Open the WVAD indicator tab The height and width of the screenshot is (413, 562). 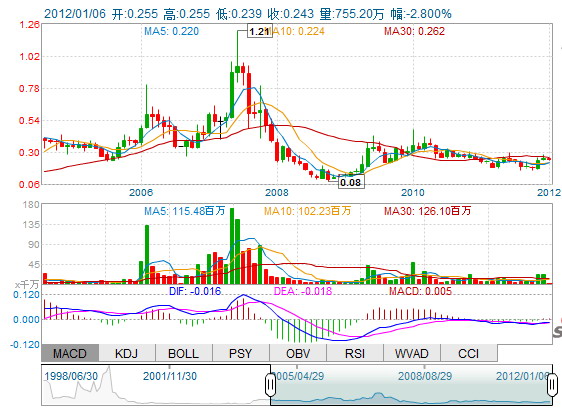(x=412, y=353)
